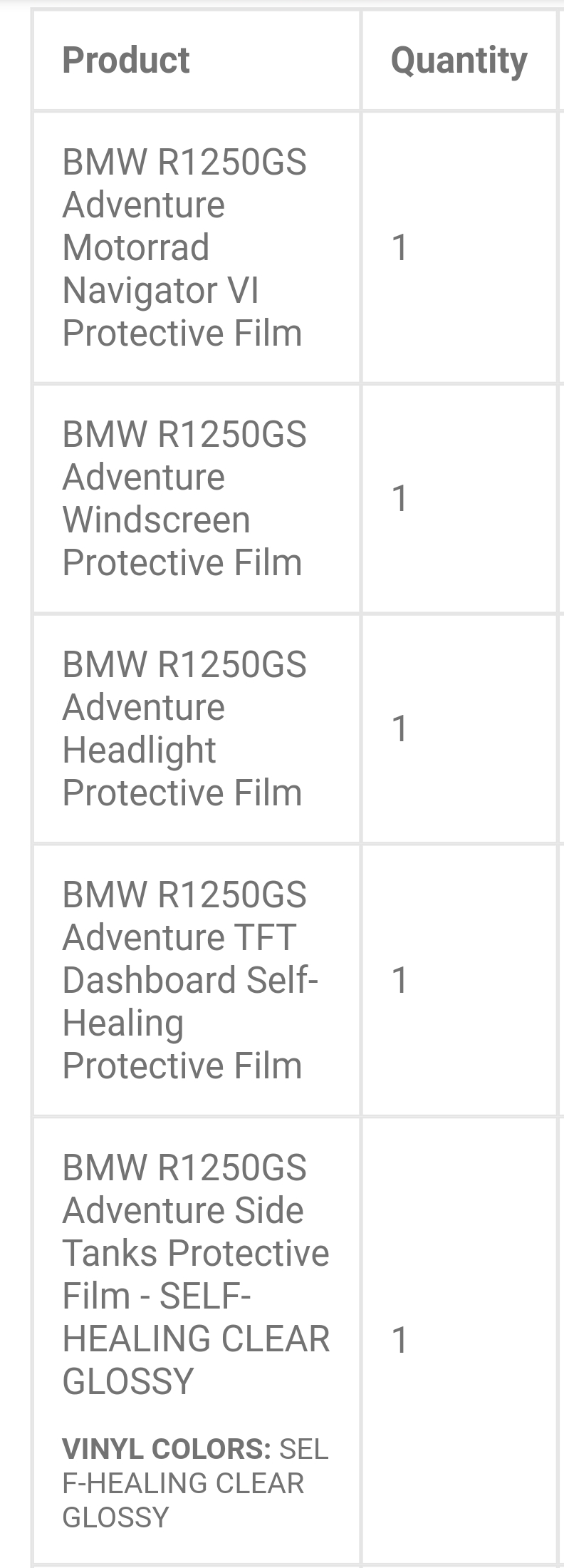564x1568 pixels.
Task: Click the last line of the vinyl color value
Action: coord(115,1517)
